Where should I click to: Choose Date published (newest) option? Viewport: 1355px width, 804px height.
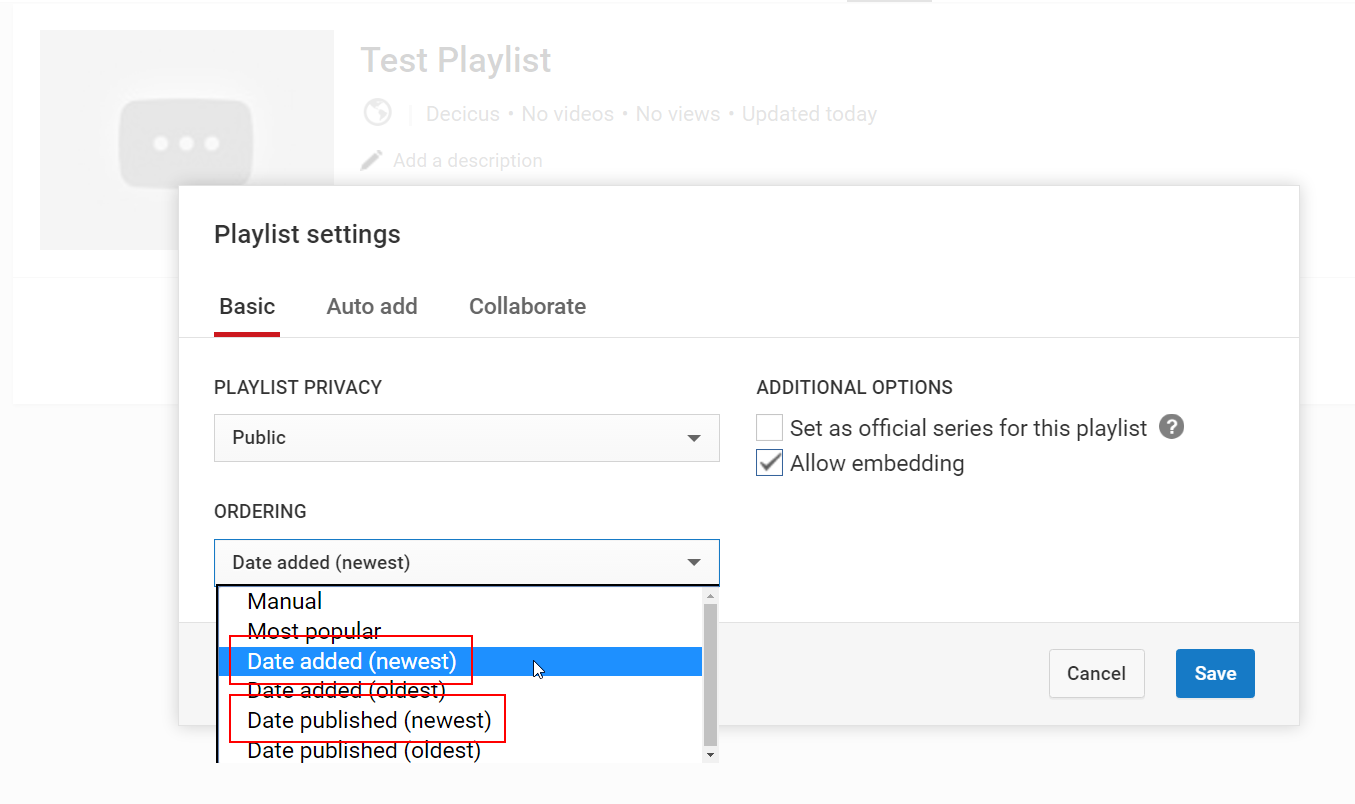coord(369,720)
